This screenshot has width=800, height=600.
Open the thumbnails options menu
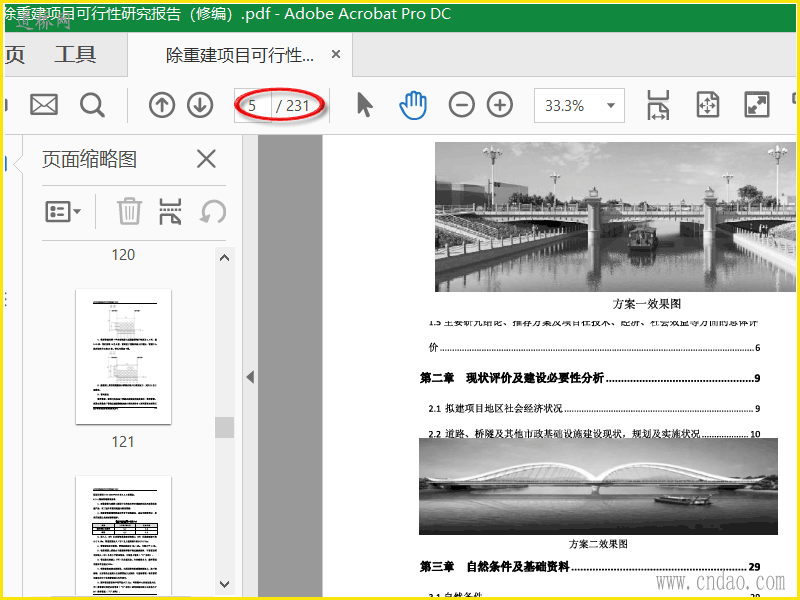(x=63, y=211)
